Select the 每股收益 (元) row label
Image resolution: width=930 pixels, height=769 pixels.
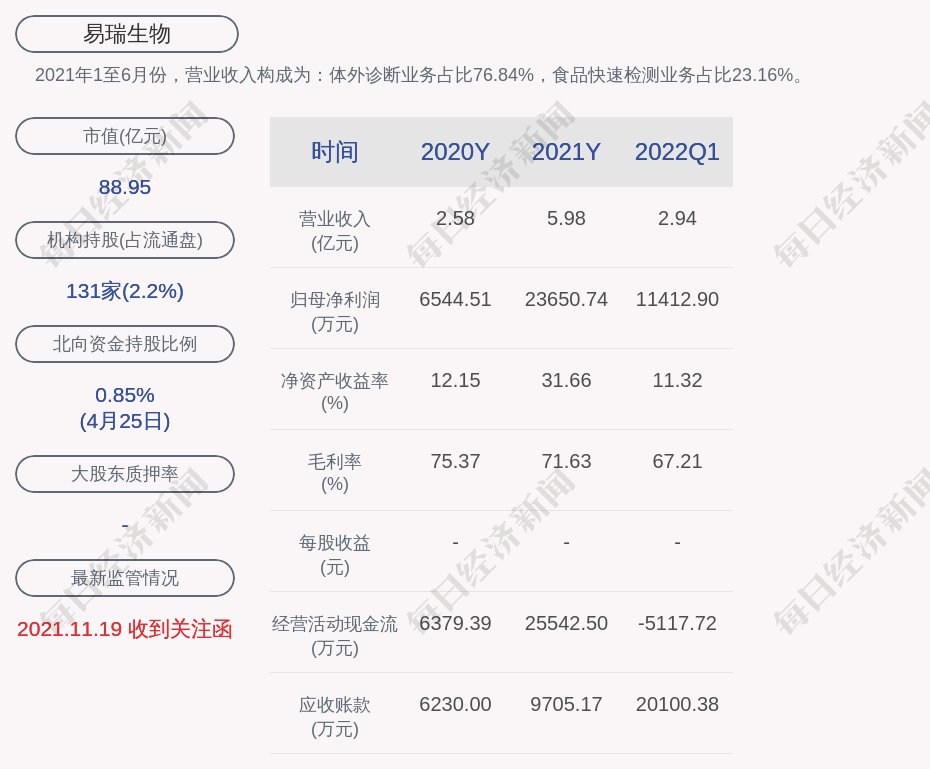pyautogui.click(x=335, y=555)
